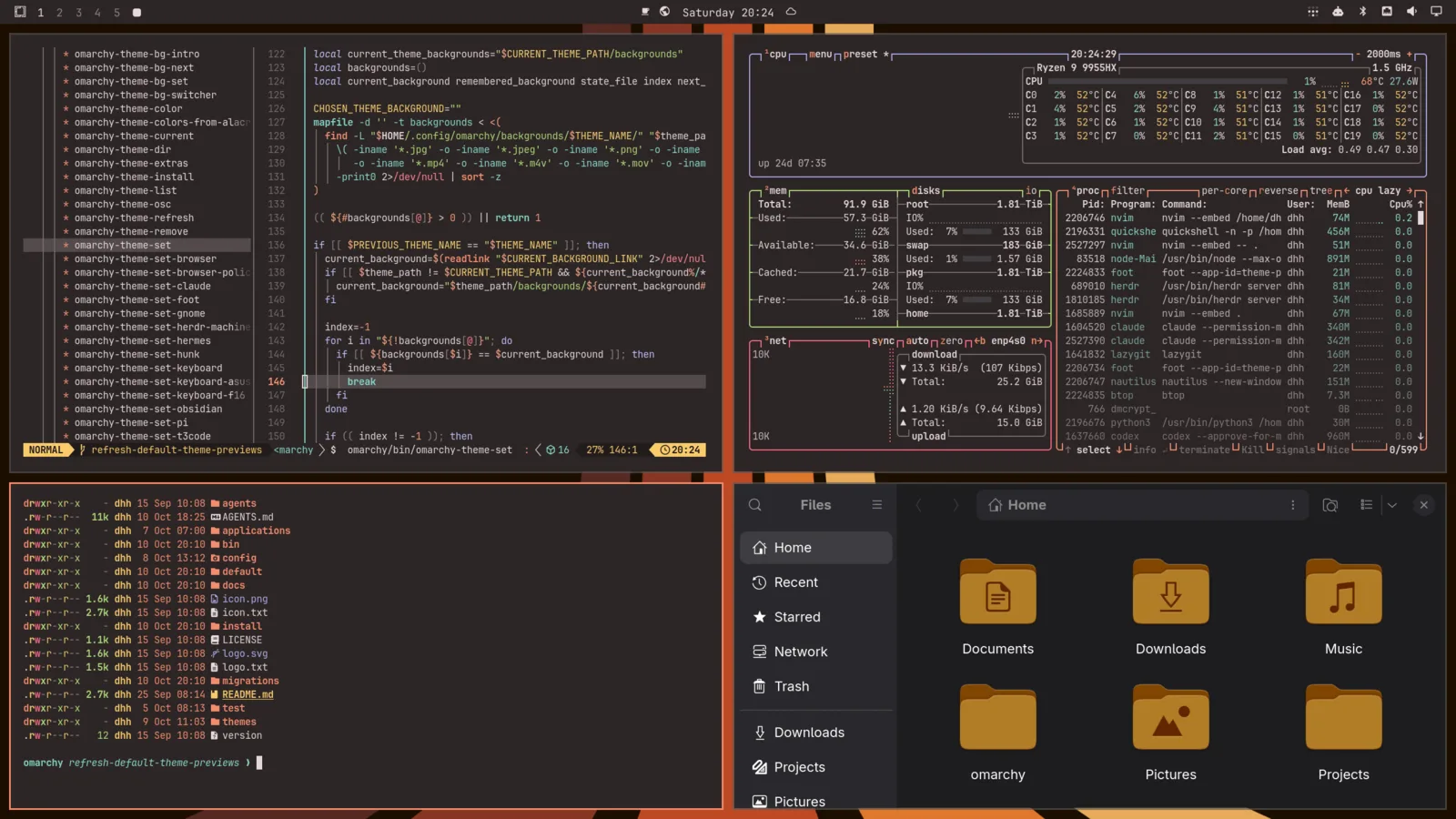Viewport: 1456px width, 819px height.
Task: Open the btop preset selector
Action: tap(864, 55)
